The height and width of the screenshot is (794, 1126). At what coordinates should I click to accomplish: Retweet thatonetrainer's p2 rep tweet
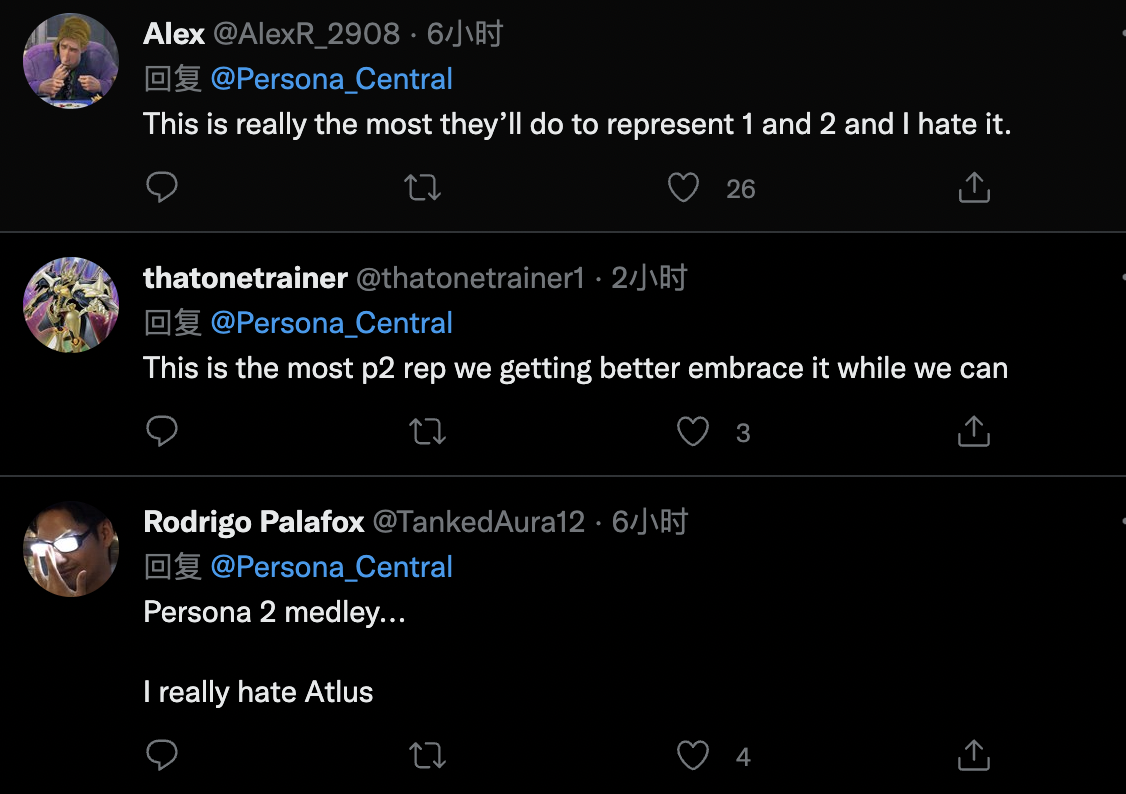[x=428, y=431]
